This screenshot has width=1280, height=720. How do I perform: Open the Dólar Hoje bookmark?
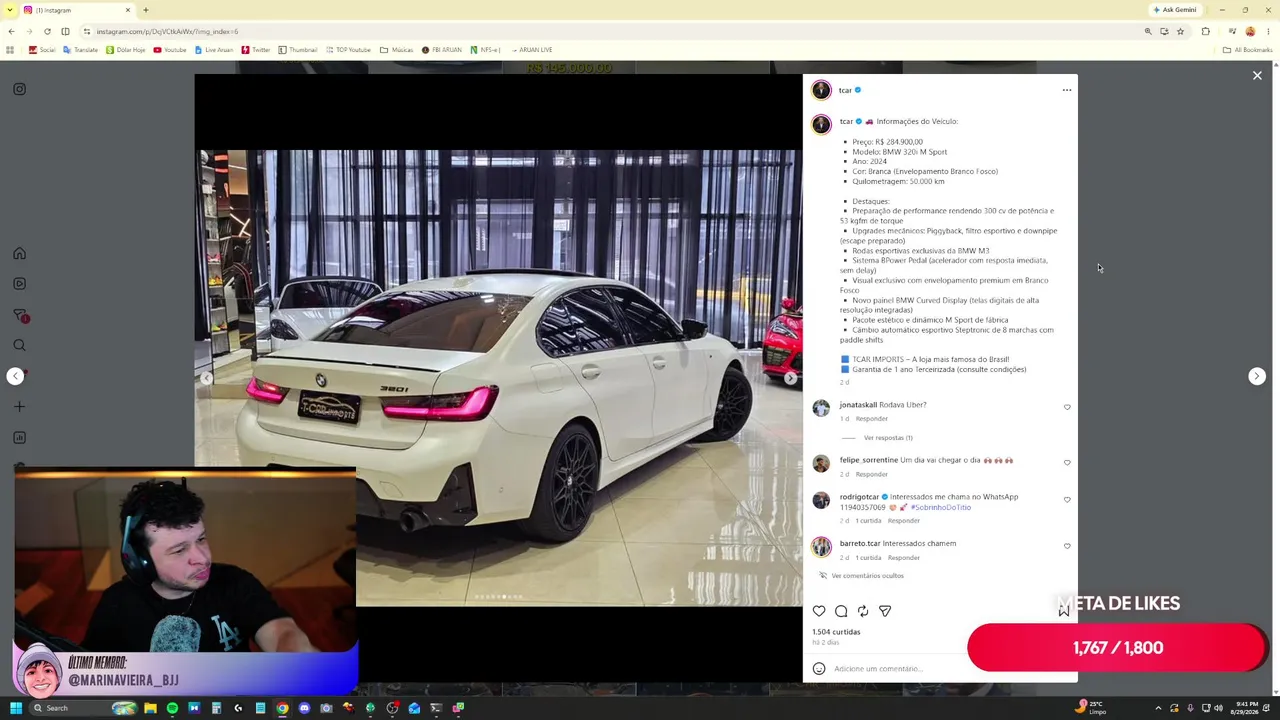click(x=125, y=50)
